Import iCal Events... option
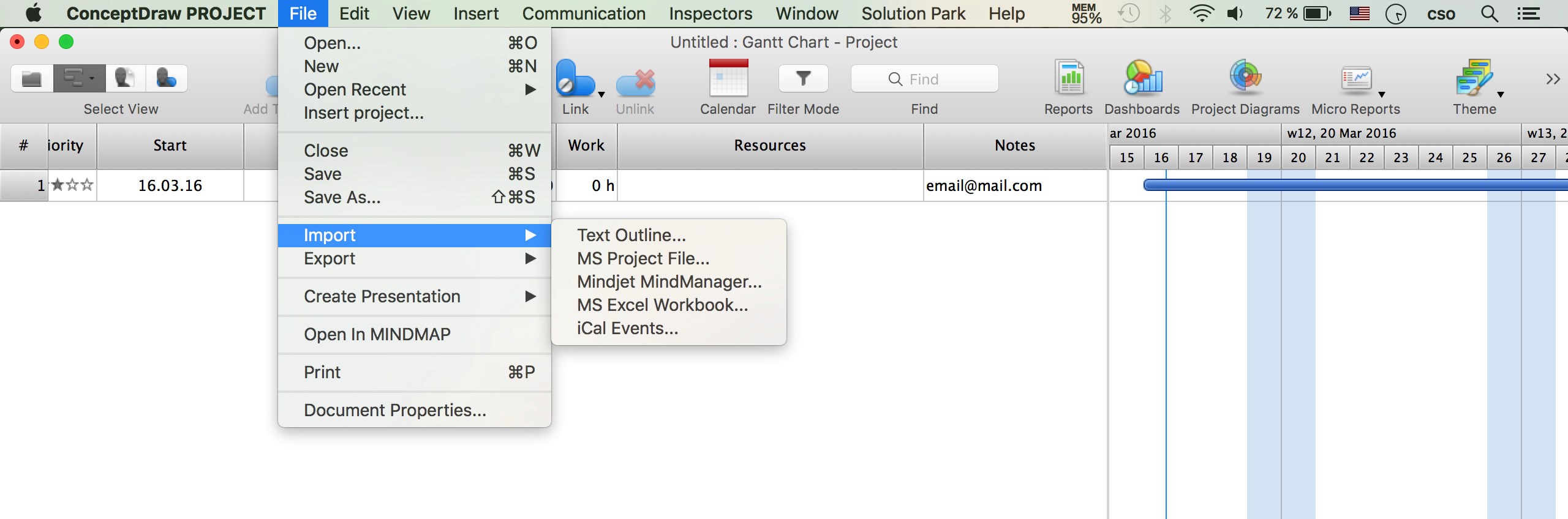Image resolution: width=1568 pixels, height=519 pixels. pyautogui.click(x=669, y=328)
